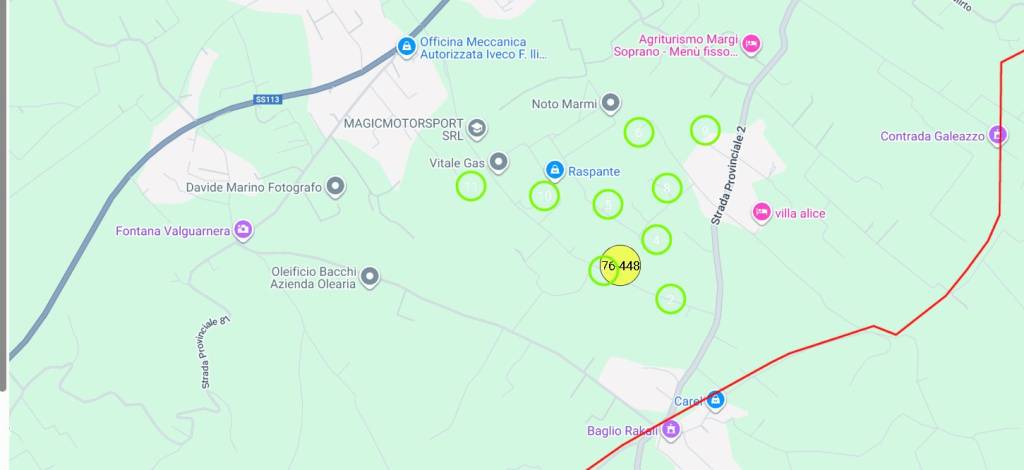The height and width of the screenshot is (470, 1024).
Task: Select Davide Marino Fotografo pin
Action: pyautogui.click(x=336, y=187)
